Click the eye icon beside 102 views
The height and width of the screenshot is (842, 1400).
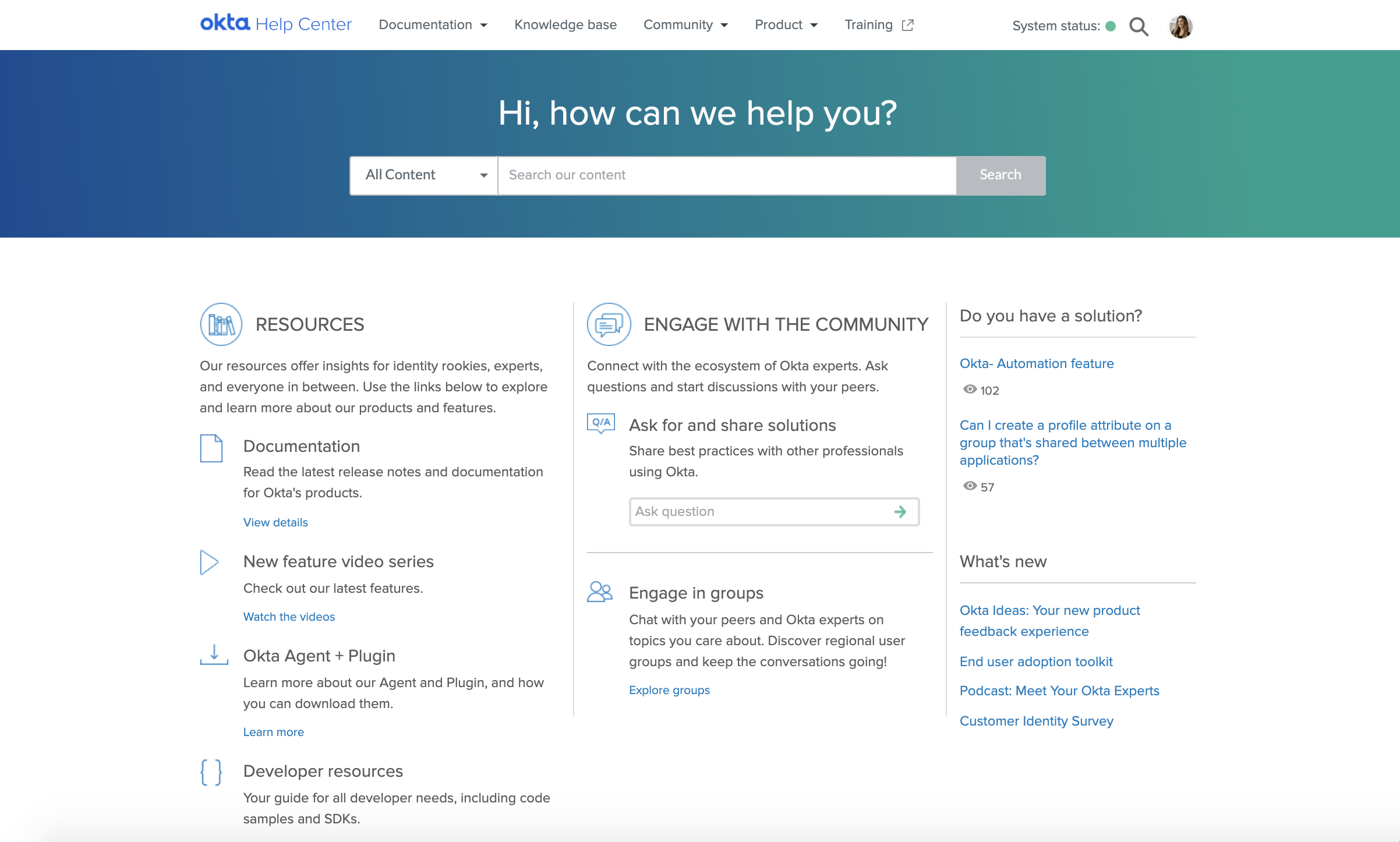[x=970, y=390]
